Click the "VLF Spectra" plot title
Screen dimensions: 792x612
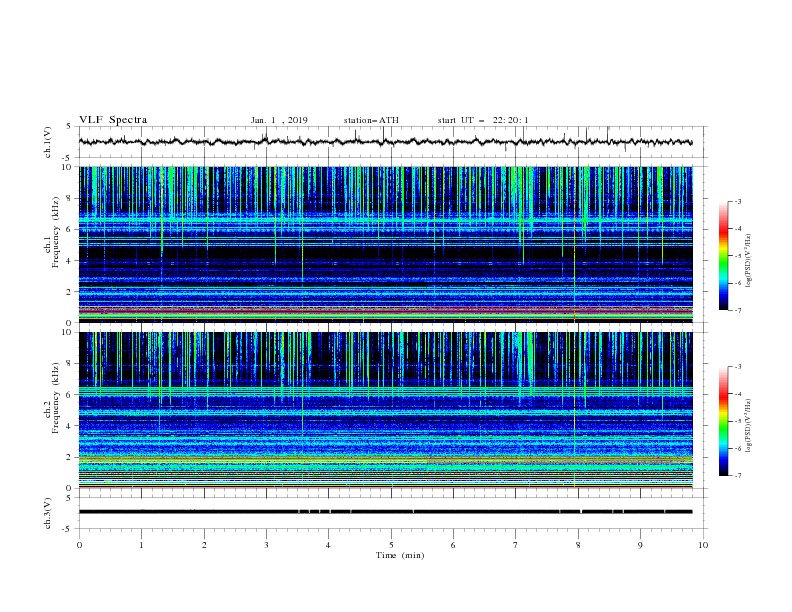point(113,120)
